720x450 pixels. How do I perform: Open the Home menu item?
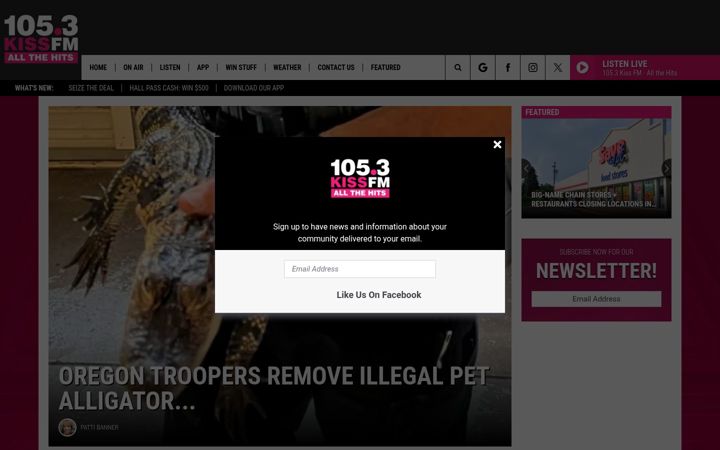pyautogui.click(x=98, y=68)
